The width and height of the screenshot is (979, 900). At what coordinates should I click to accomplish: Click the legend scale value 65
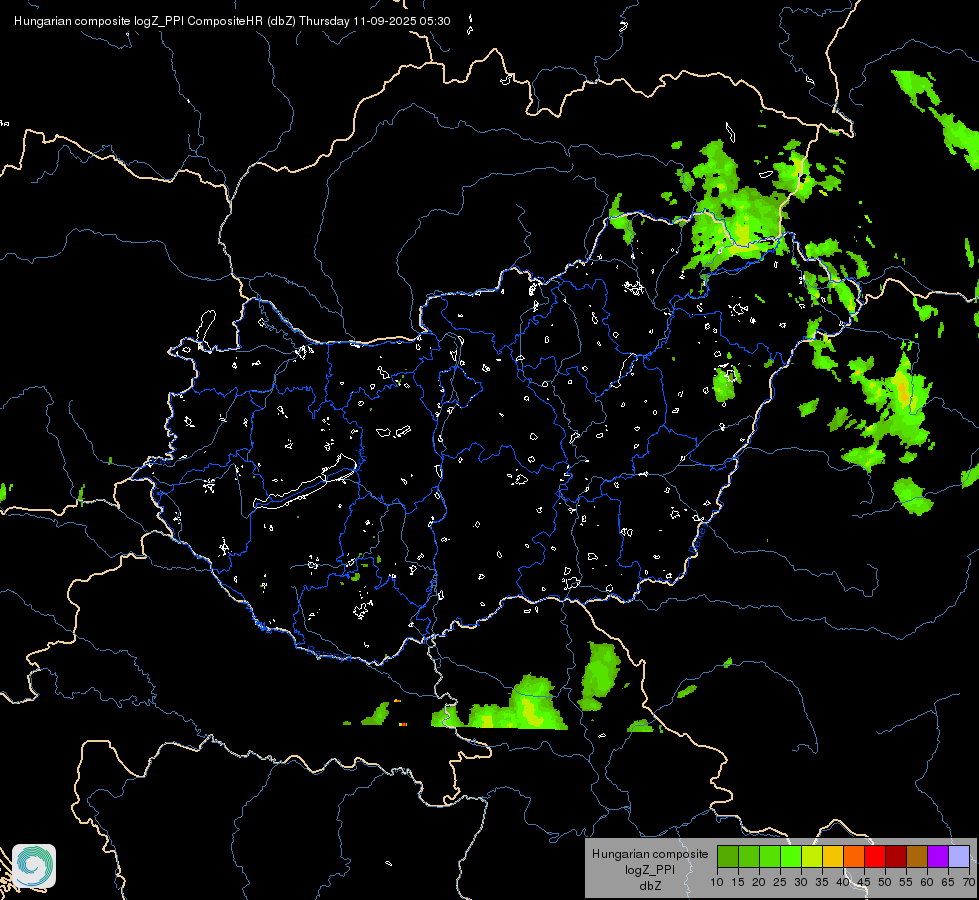click(x=948, y=883)
